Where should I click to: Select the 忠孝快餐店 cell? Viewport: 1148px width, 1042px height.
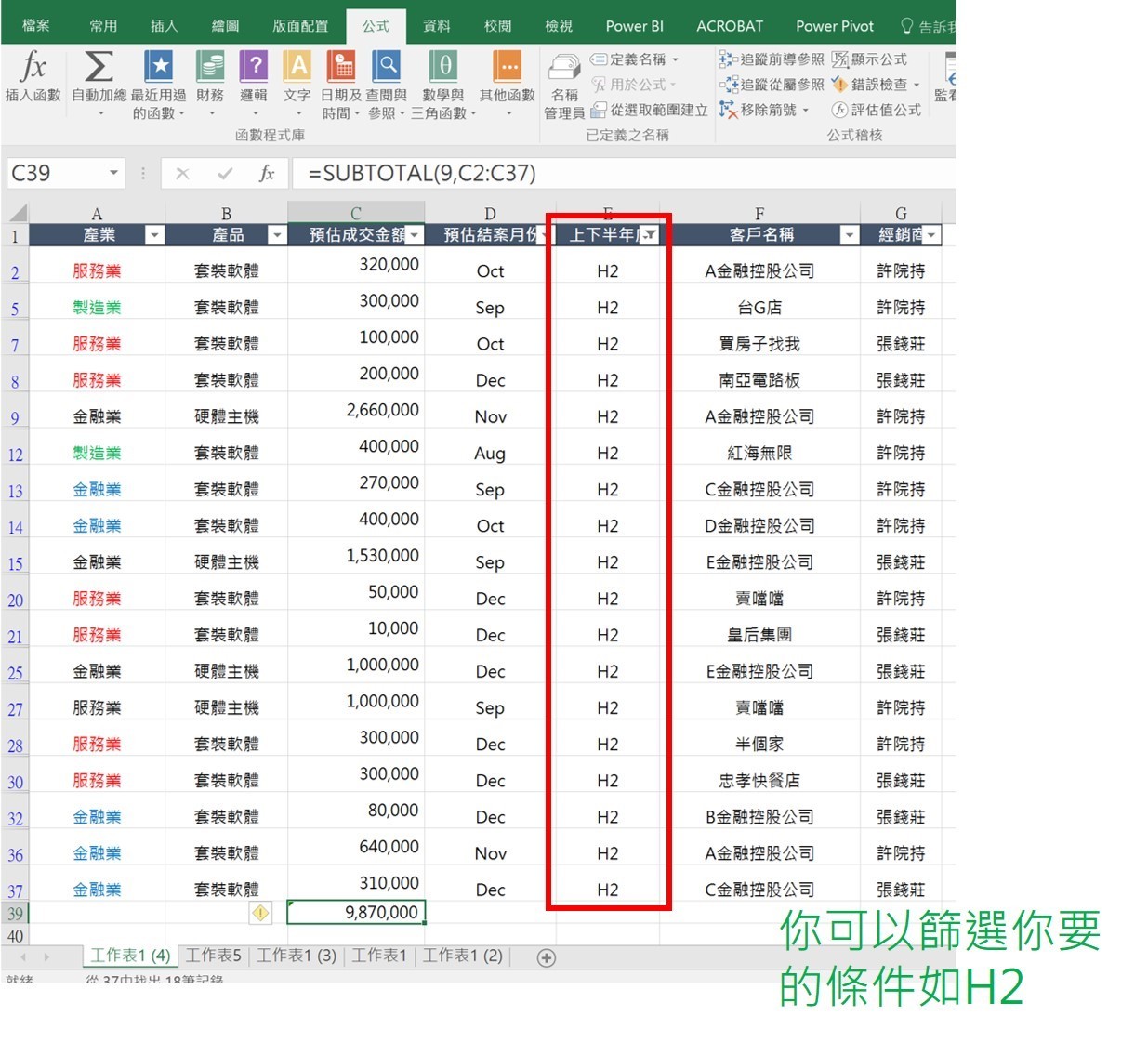759,780
